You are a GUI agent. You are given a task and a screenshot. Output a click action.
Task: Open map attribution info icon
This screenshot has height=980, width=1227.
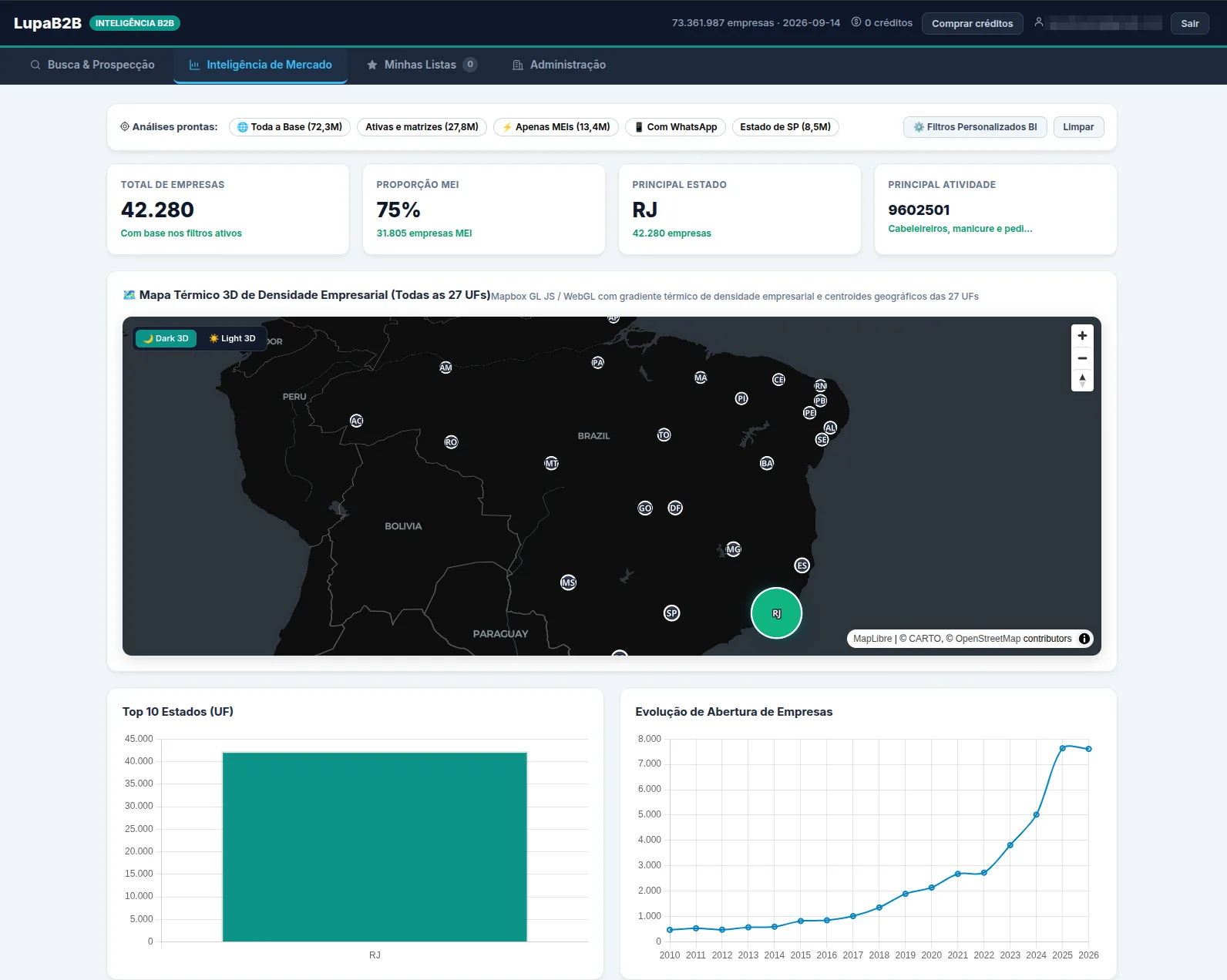(x=1084, y=639)
